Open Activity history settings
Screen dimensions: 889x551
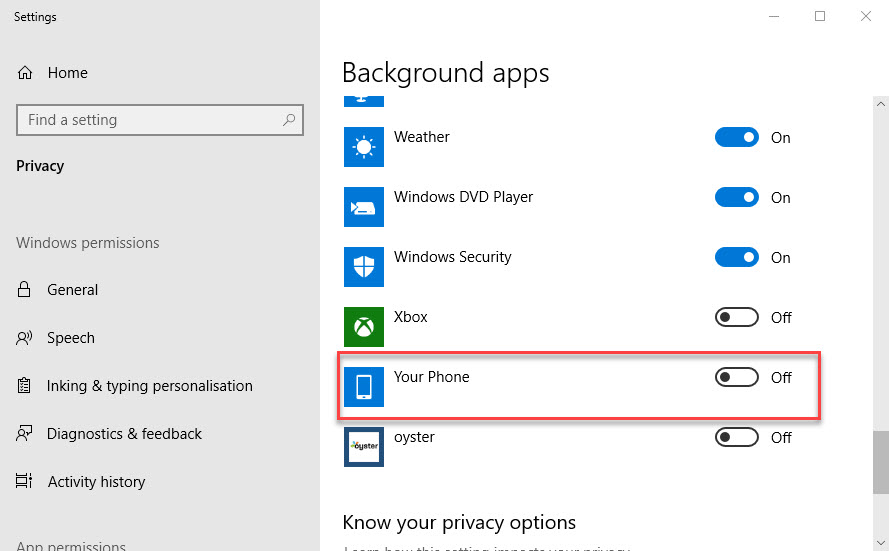(x=96, y=482)
